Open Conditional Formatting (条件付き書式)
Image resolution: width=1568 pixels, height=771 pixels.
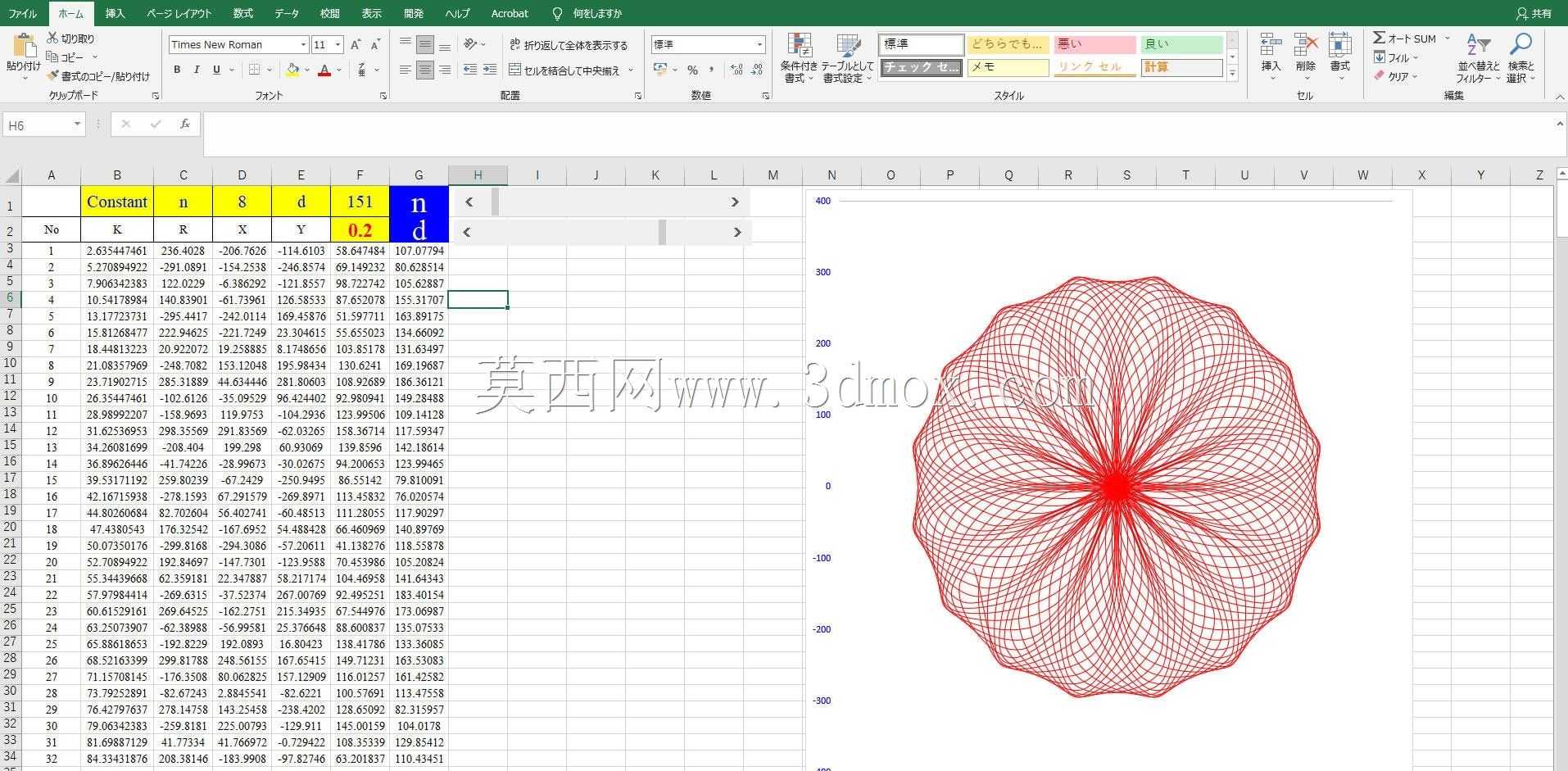(799, 59)
